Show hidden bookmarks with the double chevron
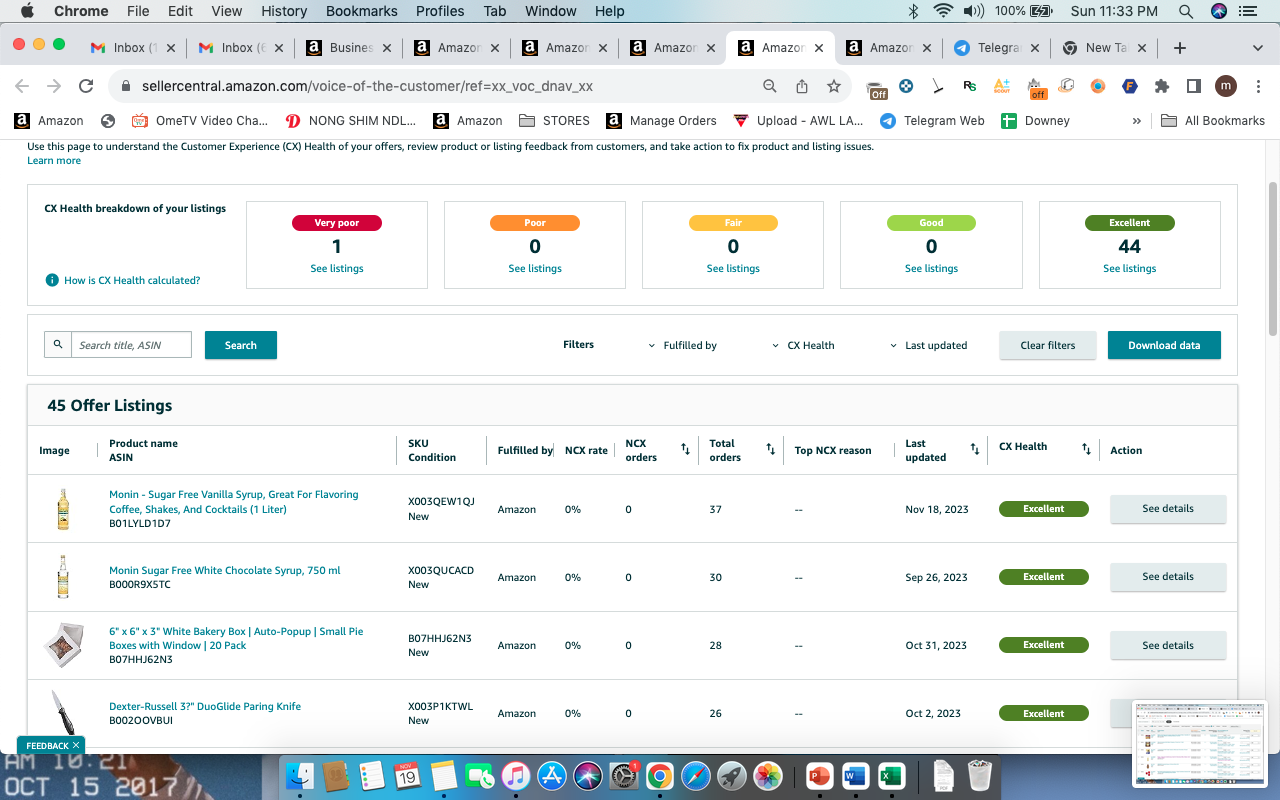Screen dimensions: 1280x800 (x=1137, y=121)
